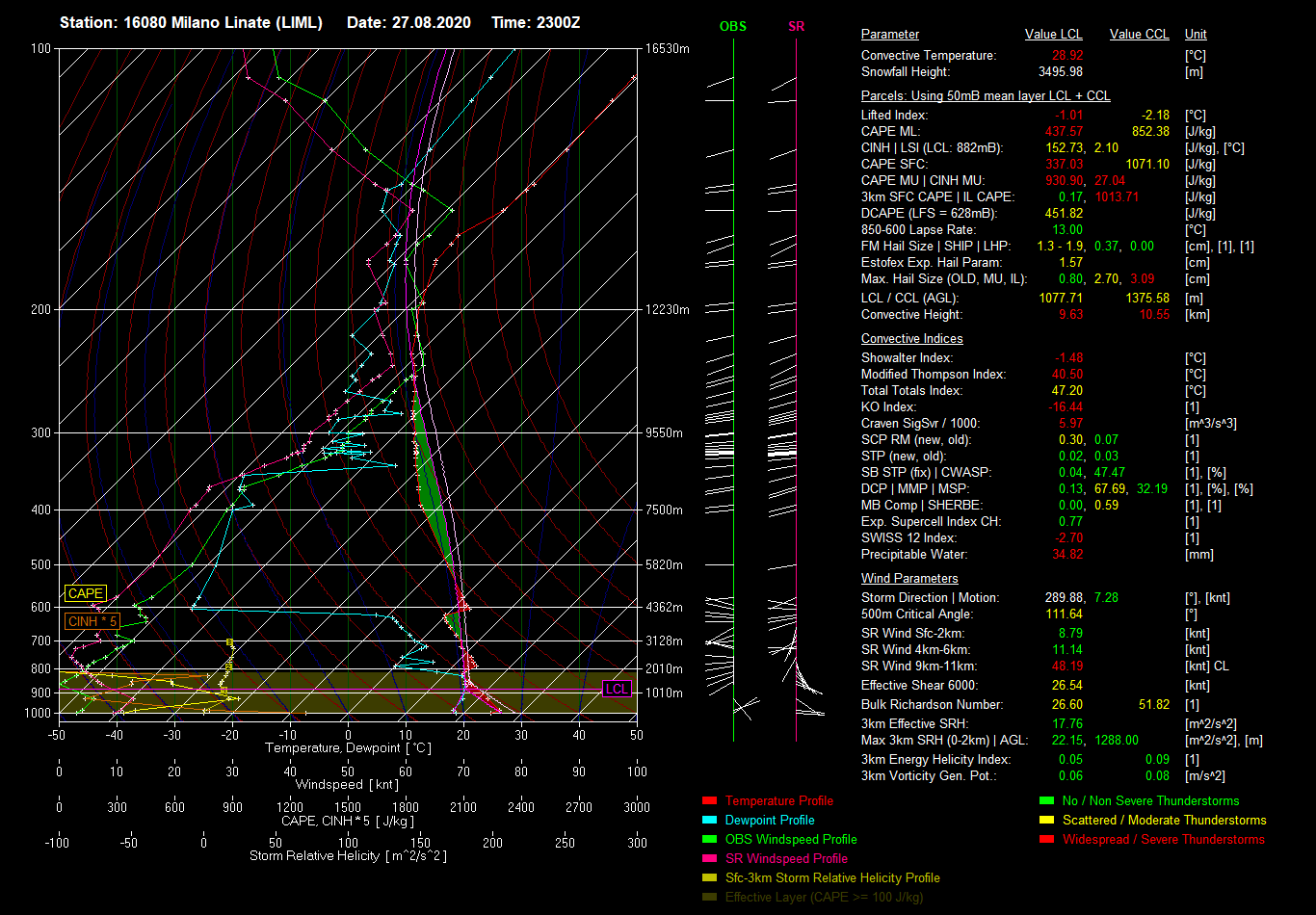Click the purple LCL marker label

(x=617, y=689)
